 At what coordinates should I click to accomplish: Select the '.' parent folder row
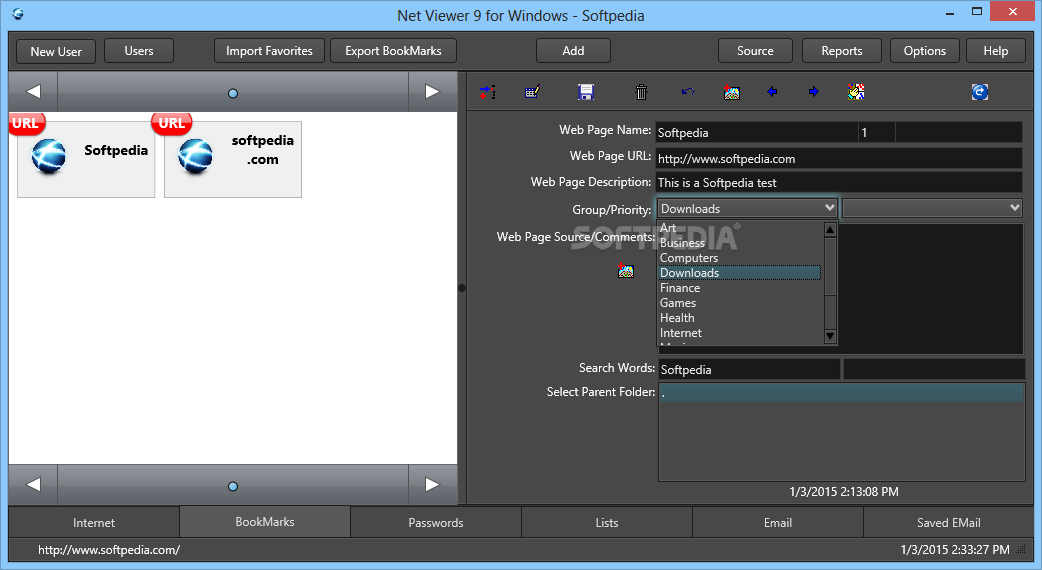pos(841,393)
